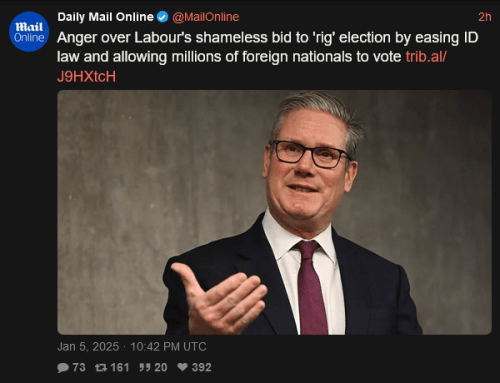
Task: Click the 73 replies count
Action: [x=79, y=367]
